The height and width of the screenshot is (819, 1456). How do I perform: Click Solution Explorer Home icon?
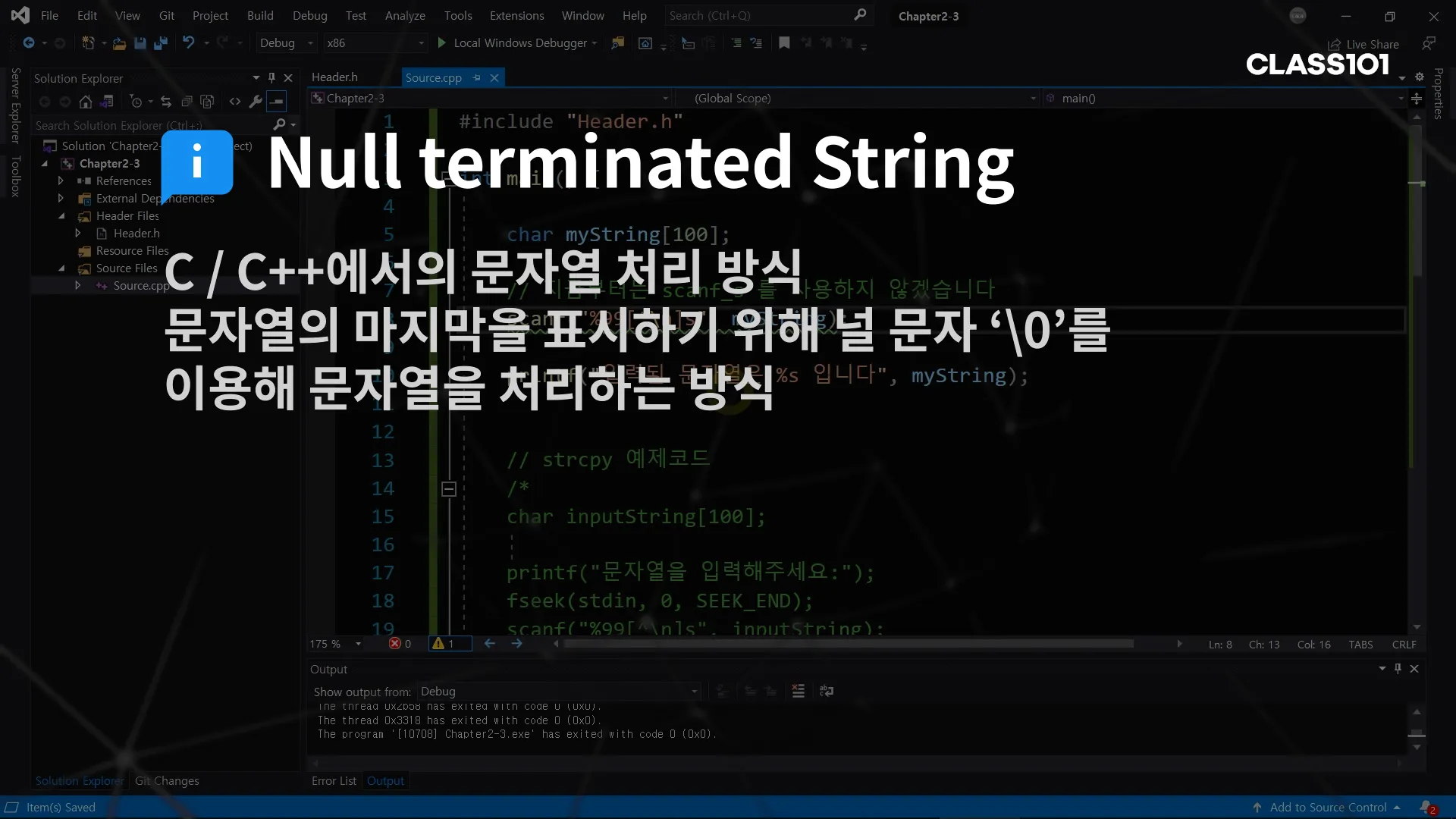pyautogui.click(x=86, y=102)
